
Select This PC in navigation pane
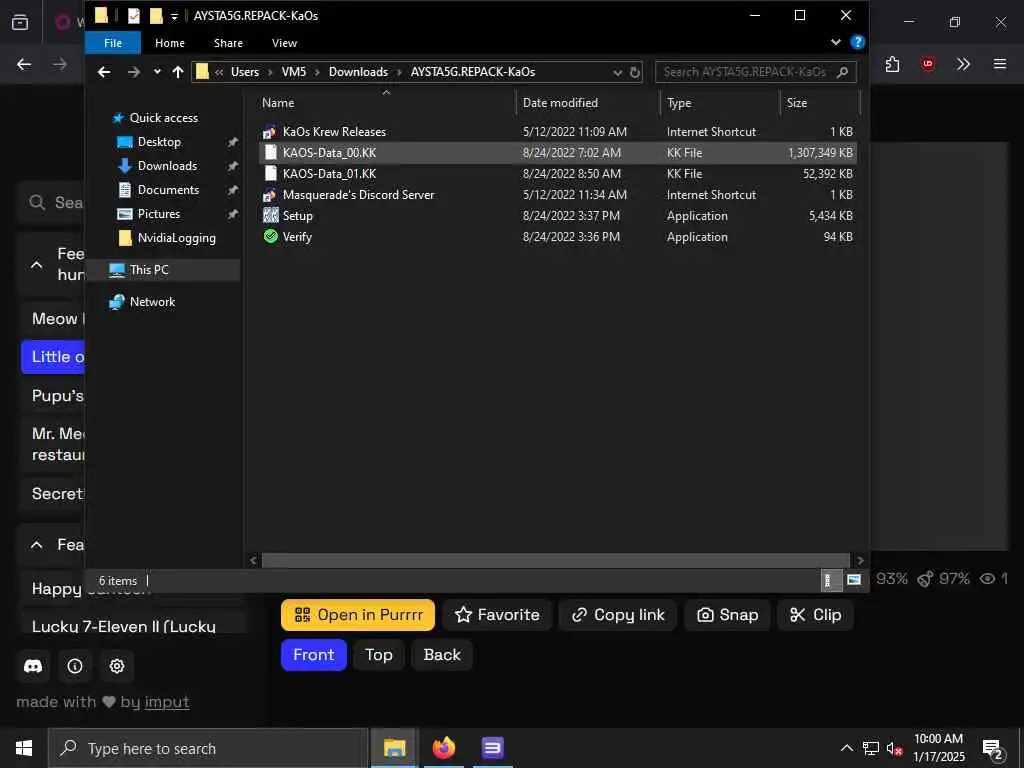click(149, 270)
